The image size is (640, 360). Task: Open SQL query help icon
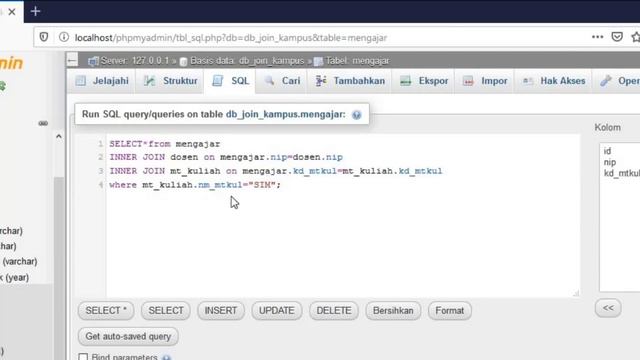click(357, 115)
